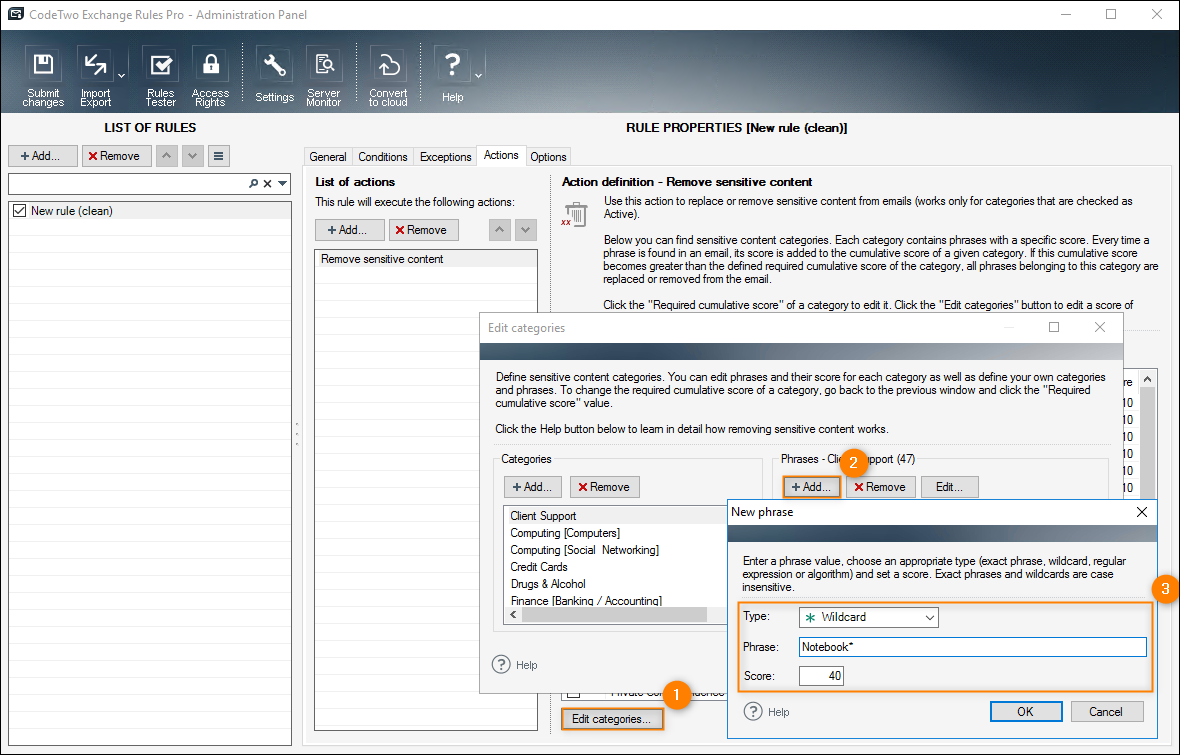This screenshot has height=755, width=1180.
Task: Add a new category in Edit categories
Action: point(534,487)
